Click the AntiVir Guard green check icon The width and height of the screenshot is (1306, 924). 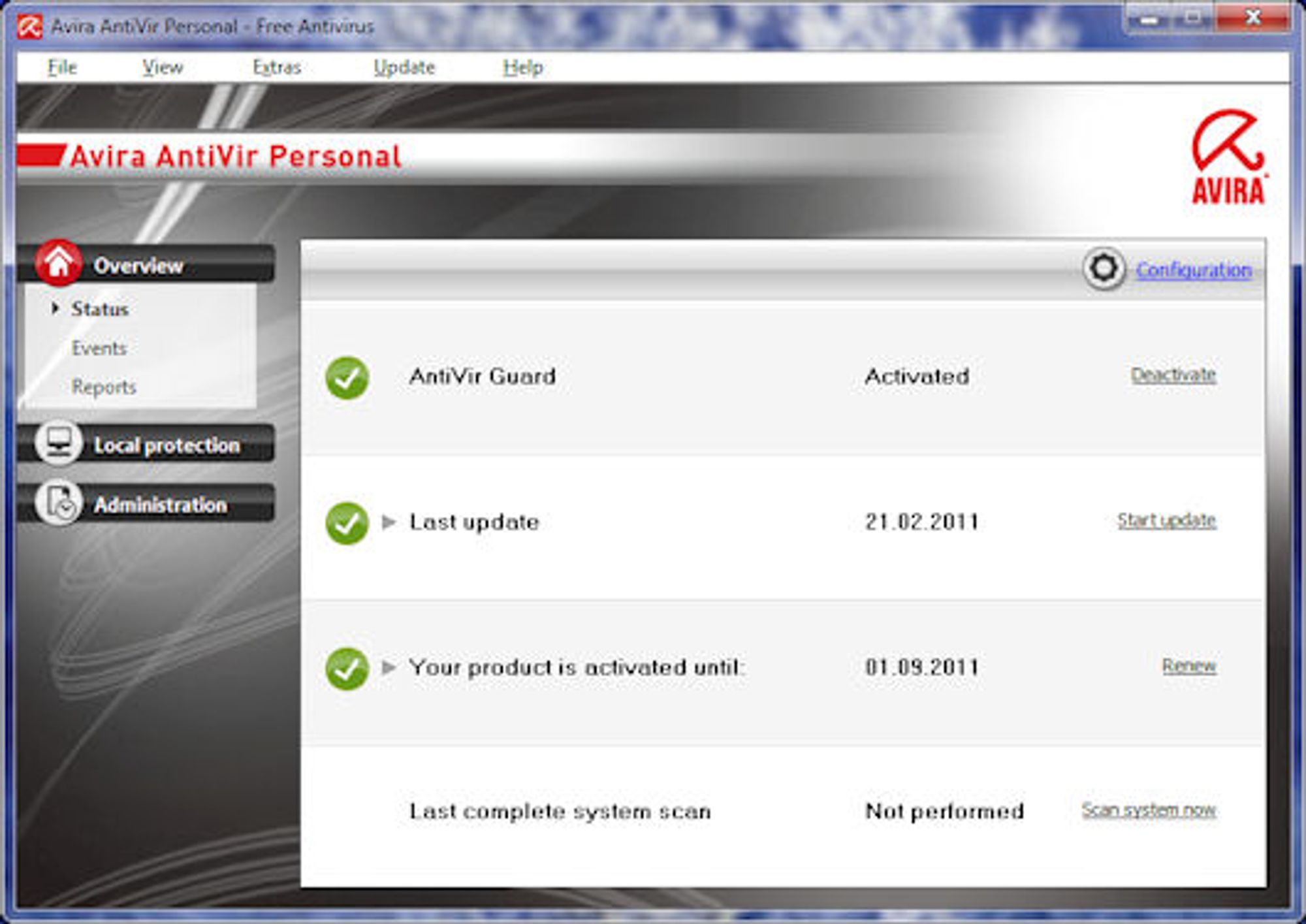[x=347, y=377]
